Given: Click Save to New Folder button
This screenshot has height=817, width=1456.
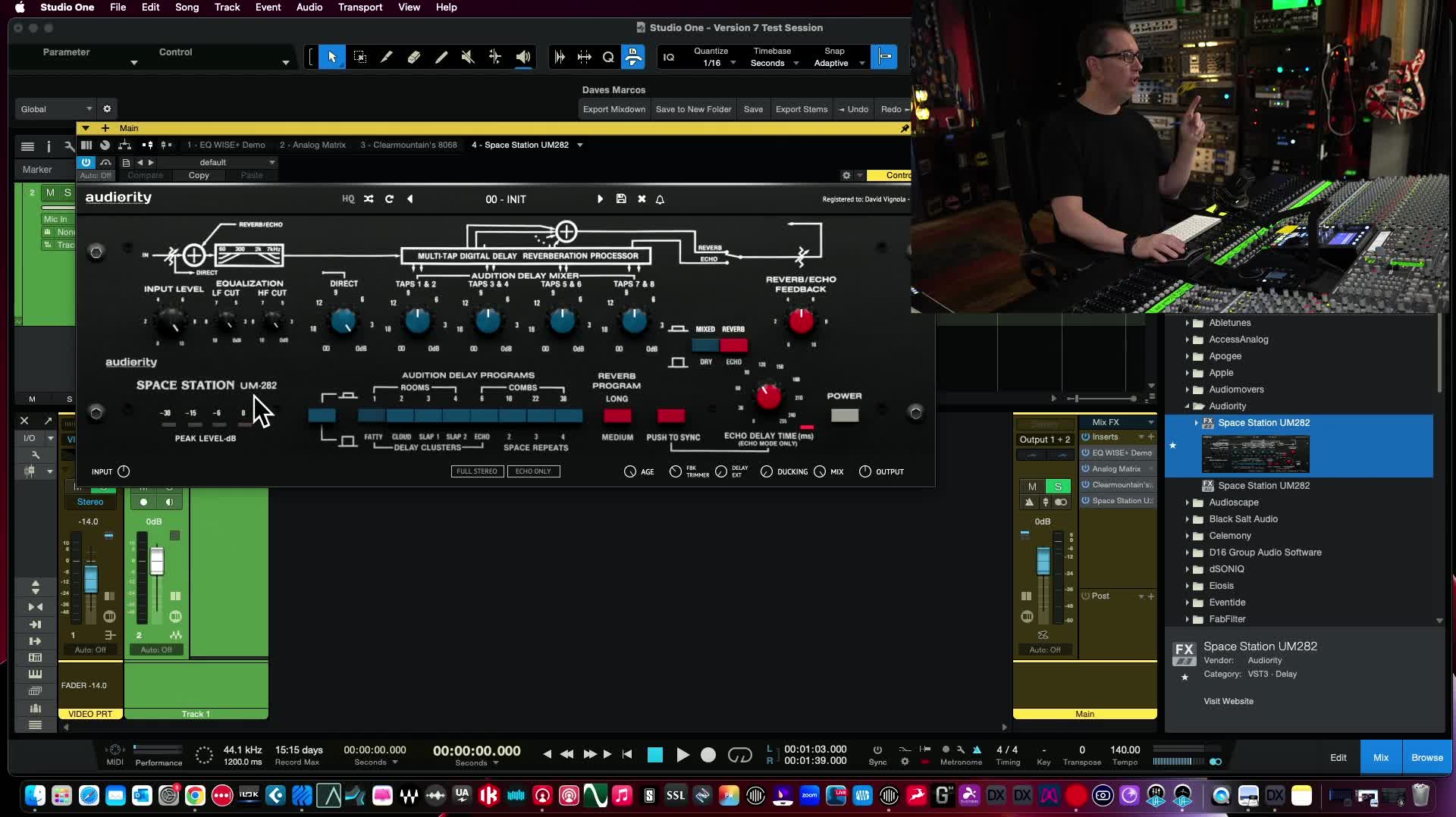Looking at the screenshot, I should 693,109.
